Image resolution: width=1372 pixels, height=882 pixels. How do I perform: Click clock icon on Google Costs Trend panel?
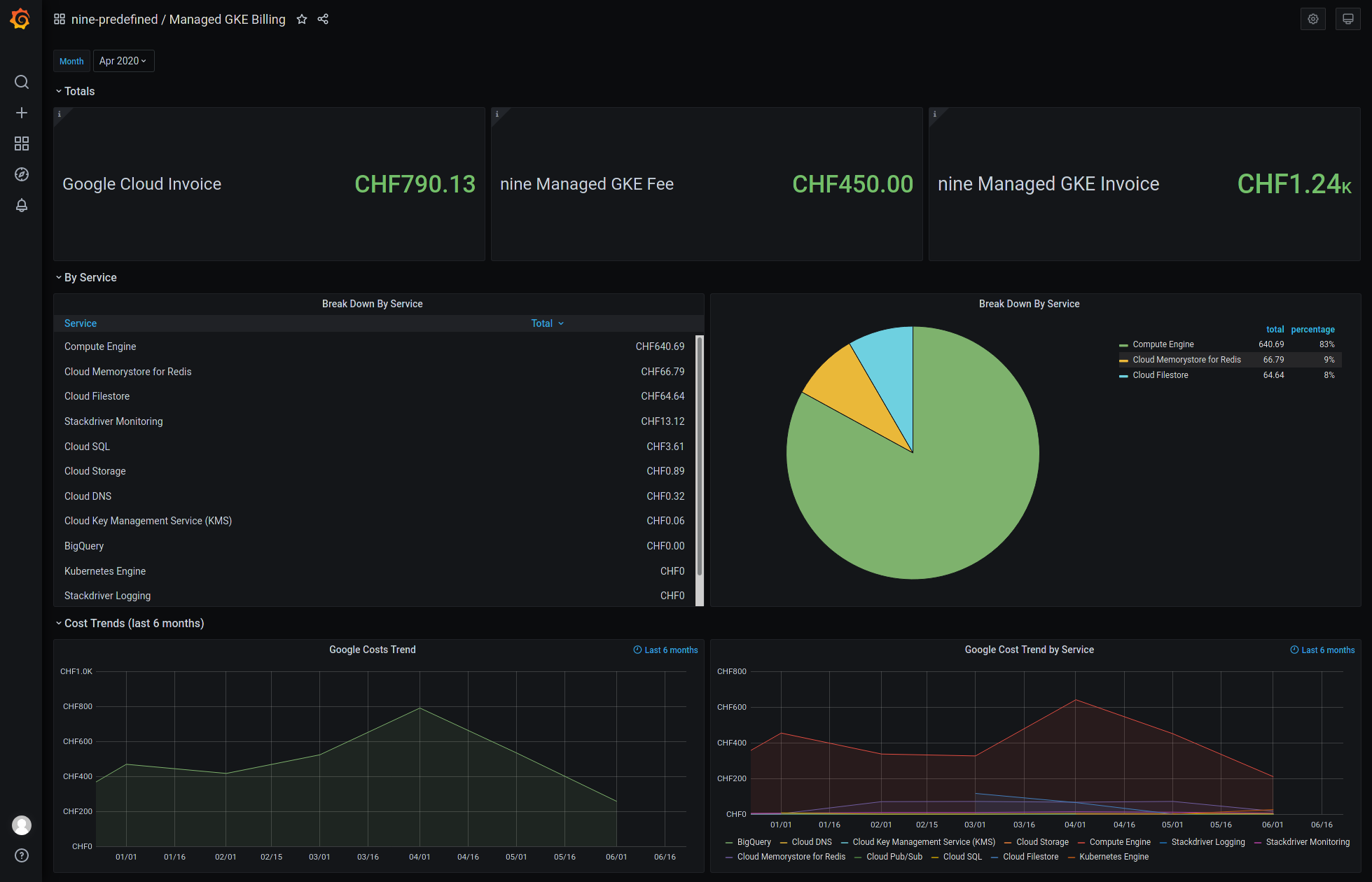click(637, 650)
